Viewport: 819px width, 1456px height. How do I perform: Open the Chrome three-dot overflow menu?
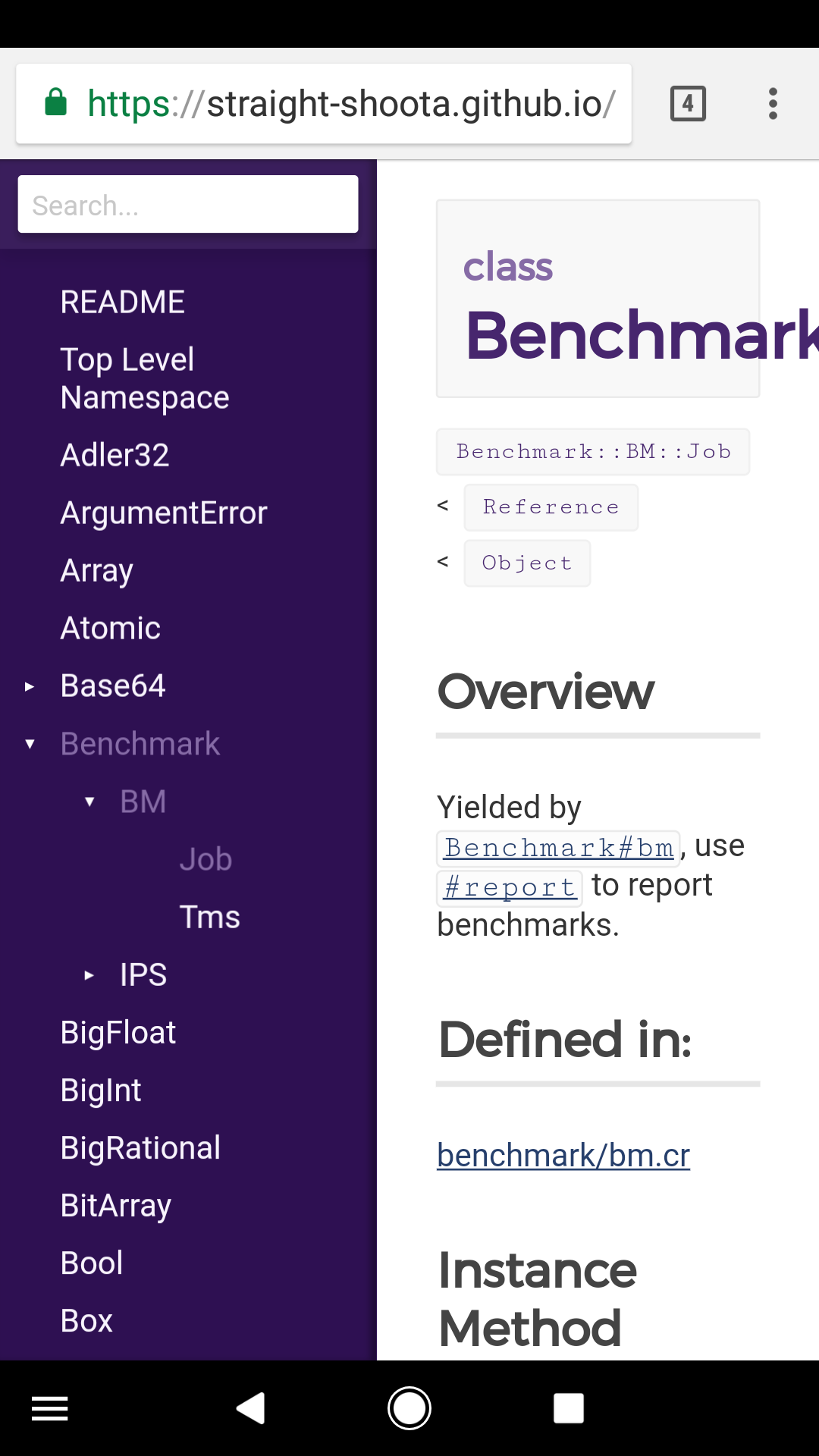(x=773, y=103)
